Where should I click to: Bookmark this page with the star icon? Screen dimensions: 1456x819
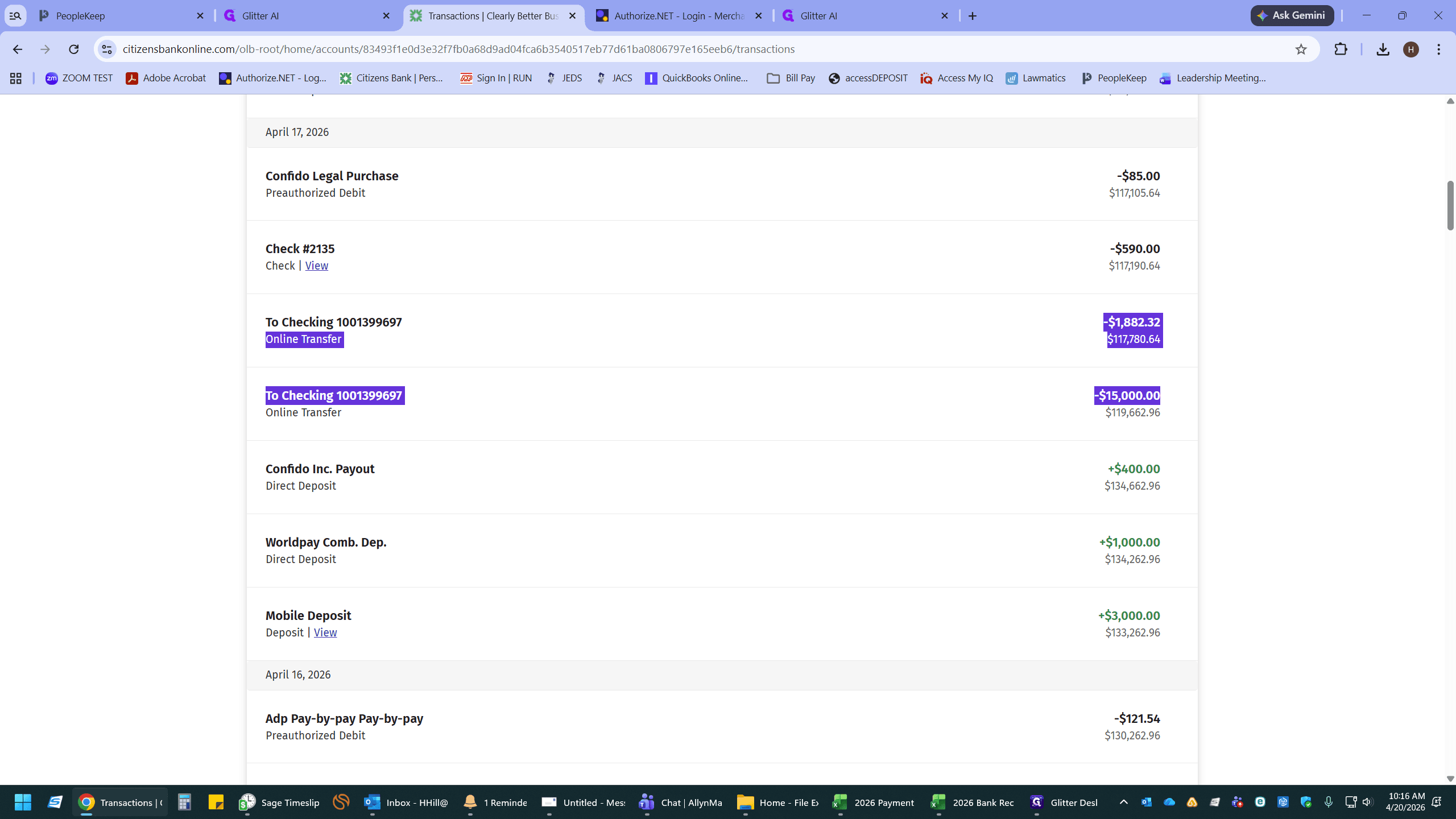[x=1301, y=49]
